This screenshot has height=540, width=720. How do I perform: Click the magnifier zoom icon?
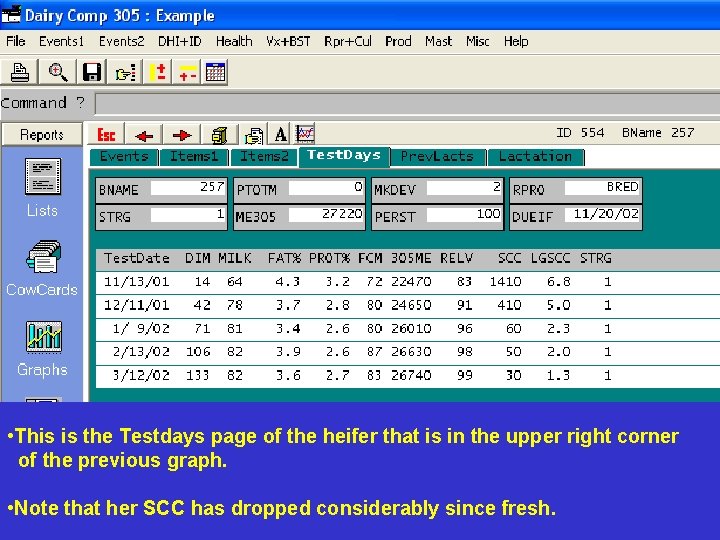[57, 72]
